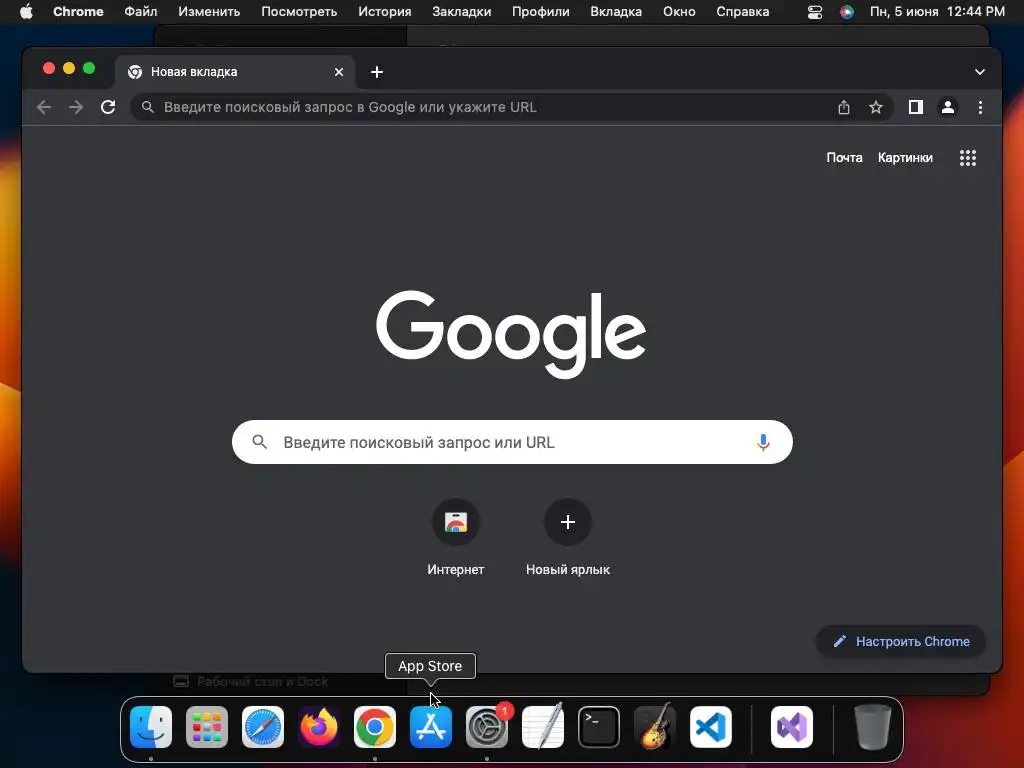Open App Store from the Dock

[x=431, y=727]
